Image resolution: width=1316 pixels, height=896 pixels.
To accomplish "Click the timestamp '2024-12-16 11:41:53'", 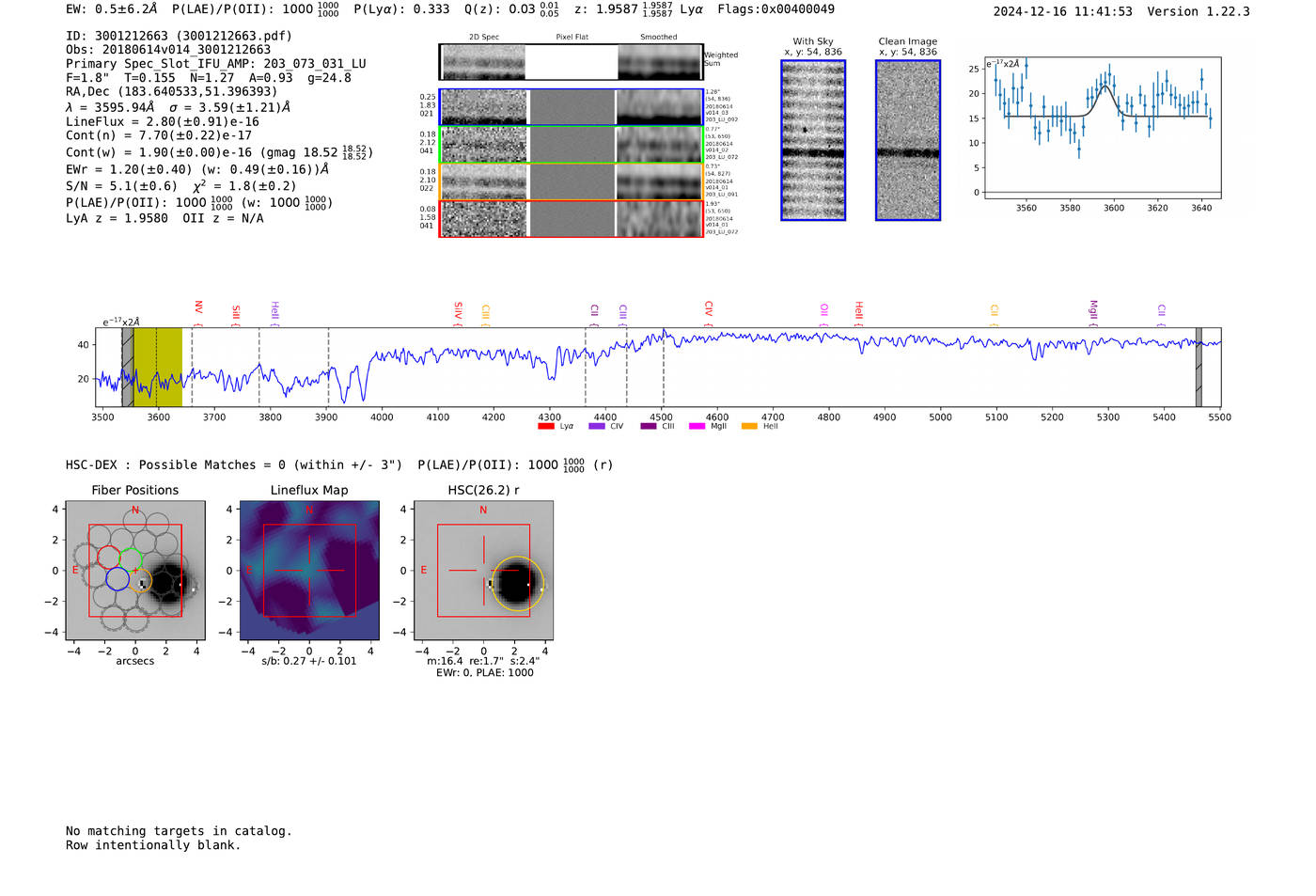I will pos(1063,12).
